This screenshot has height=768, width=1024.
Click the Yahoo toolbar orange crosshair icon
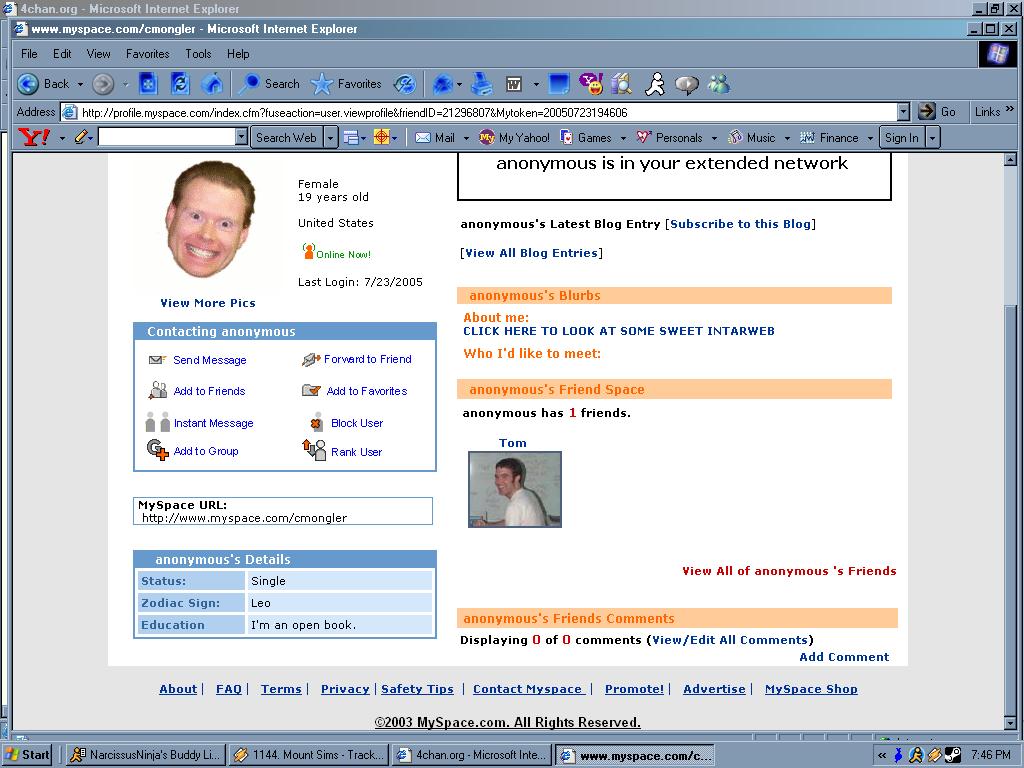click(381, 138)
